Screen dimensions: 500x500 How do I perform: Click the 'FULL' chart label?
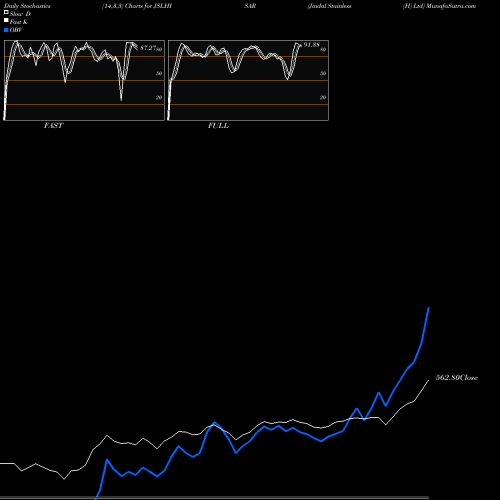tap(218, 126)
